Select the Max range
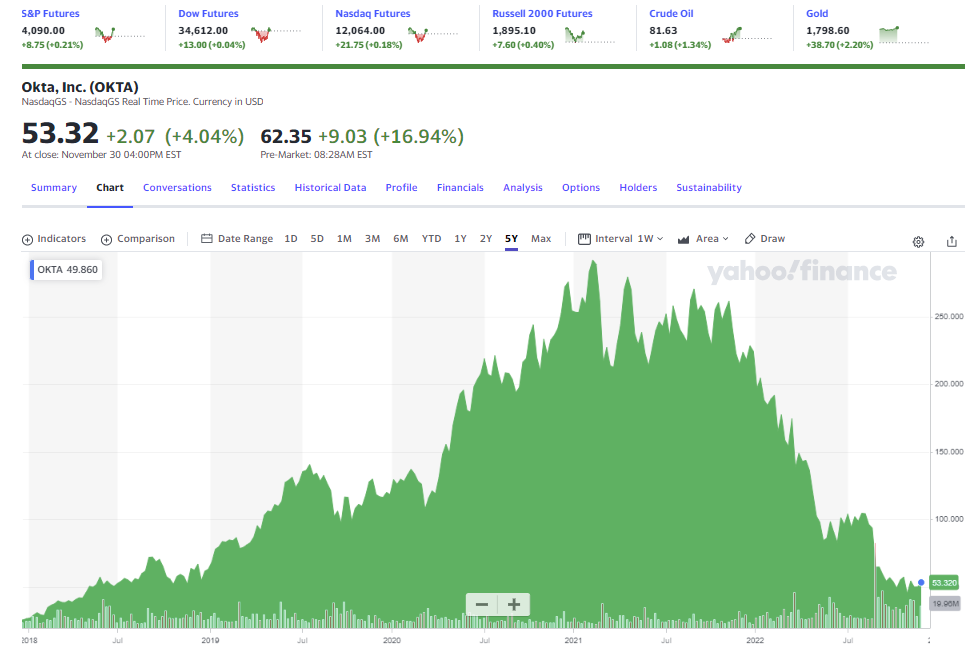This screenshot has height=652, width=965. point(541,239)
